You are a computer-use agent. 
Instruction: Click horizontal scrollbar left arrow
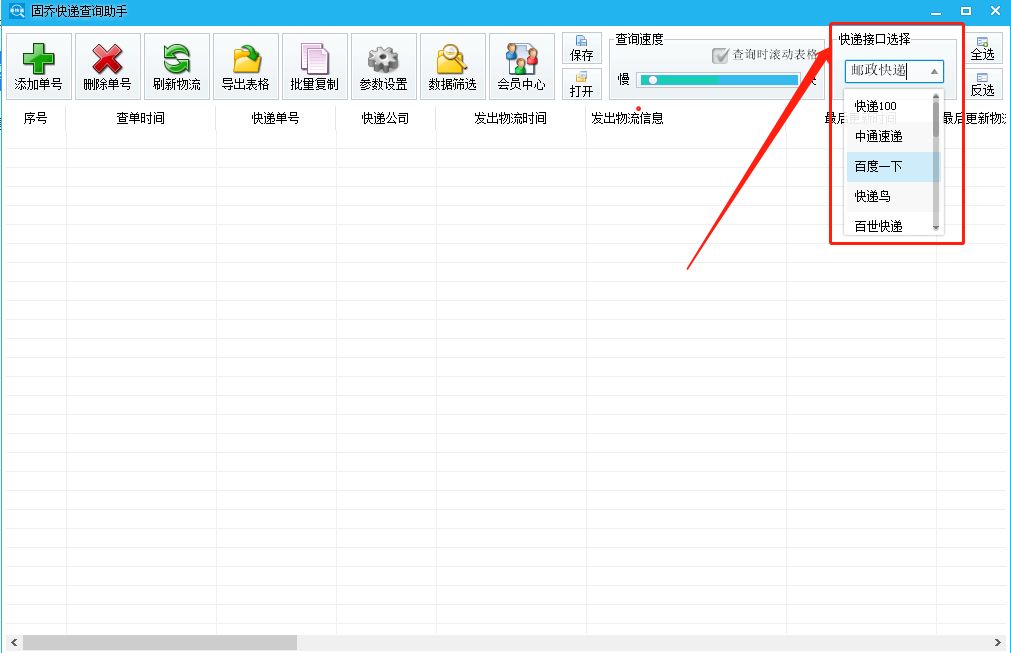click(x=14, y=642)
